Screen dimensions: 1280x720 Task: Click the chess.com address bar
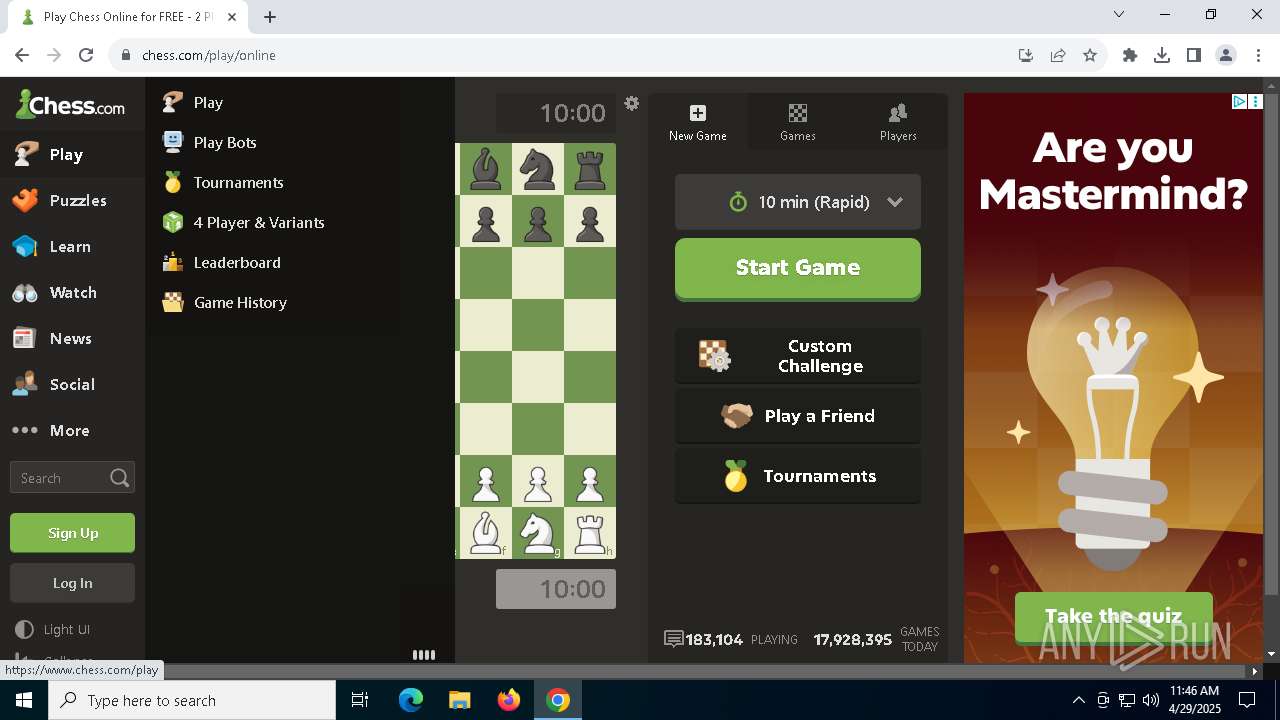pos(560,55)
